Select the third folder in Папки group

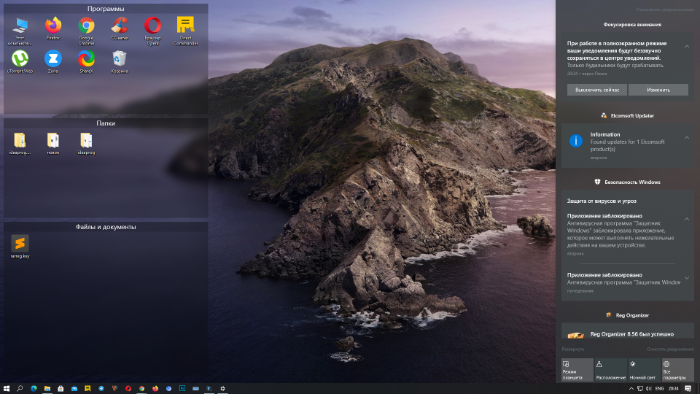(86, 143)
